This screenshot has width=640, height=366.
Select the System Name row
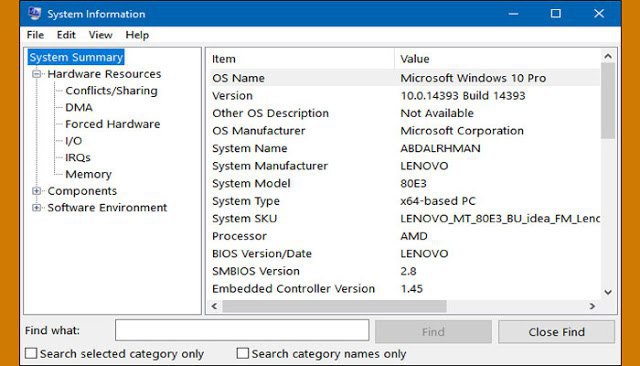404,148
